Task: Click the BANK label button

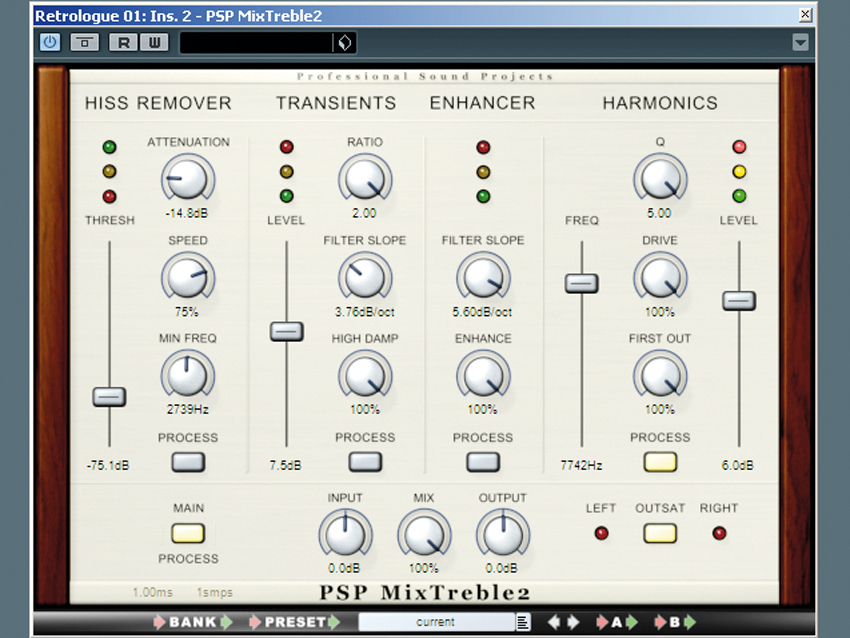Action: (193, 622)
